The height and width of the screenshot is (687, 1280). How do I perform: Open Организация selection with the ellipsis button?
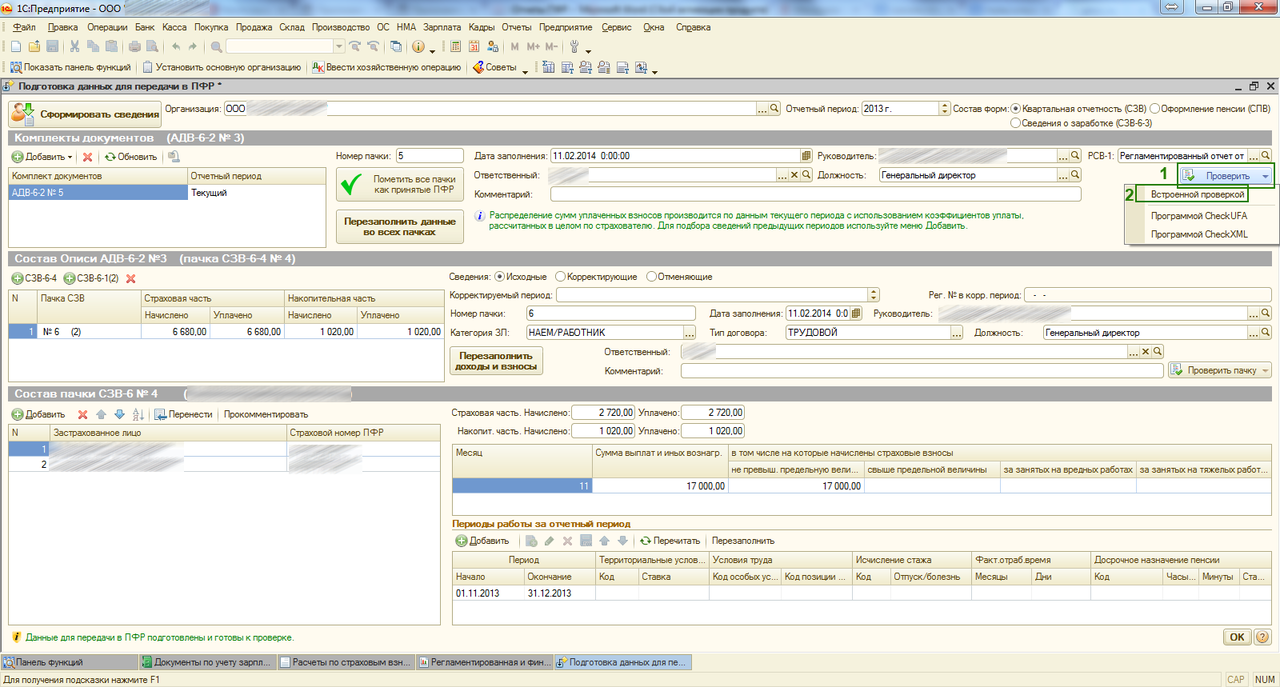[x=761, y=108]
